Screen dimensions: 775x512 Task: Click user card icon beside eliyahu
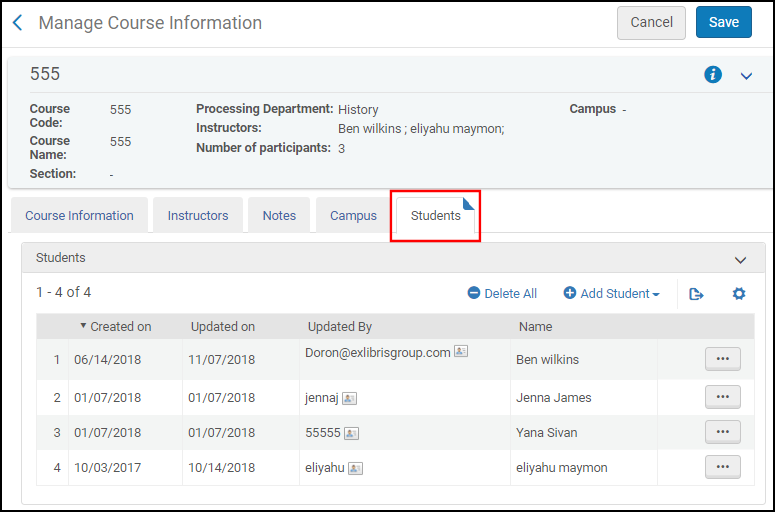tap(355, 468)
